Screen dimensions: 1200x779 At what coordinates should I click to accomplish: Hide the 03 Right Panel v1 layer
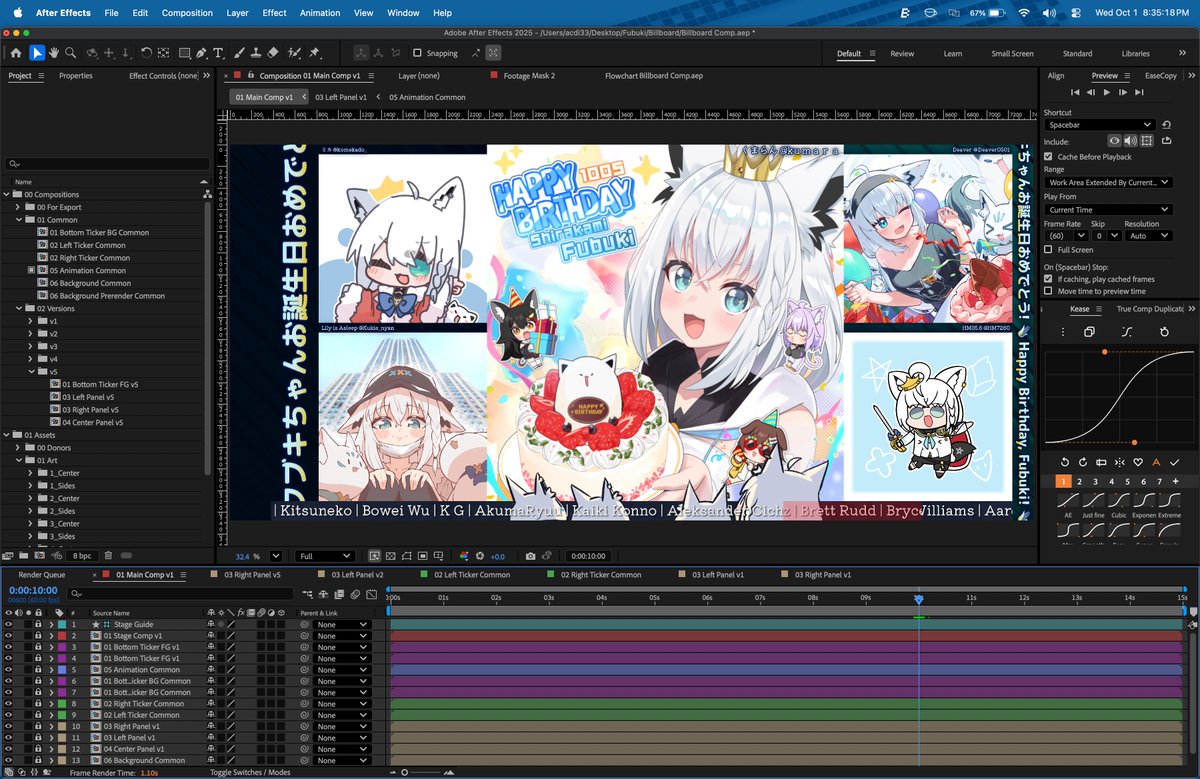[x=8, y=726]
